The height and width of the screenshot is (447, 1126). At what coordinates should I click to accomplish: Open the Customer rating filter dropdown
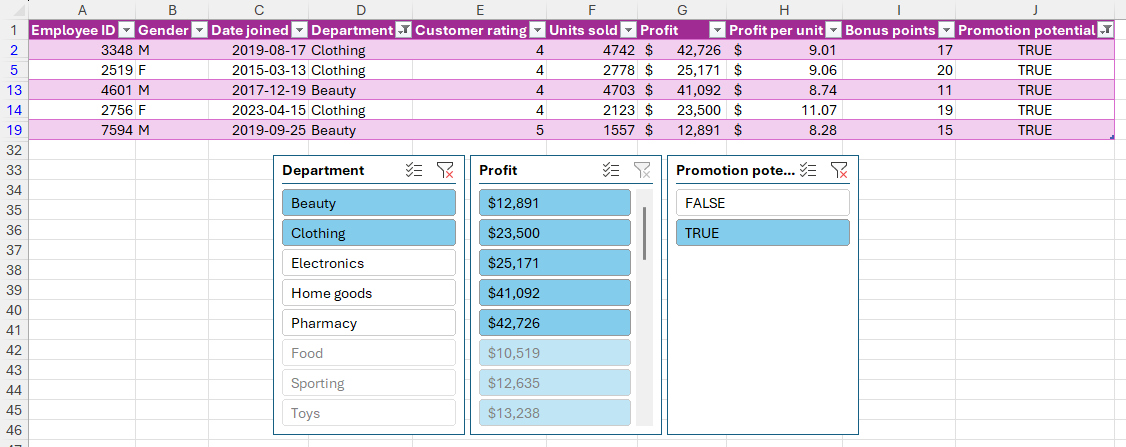pyautogui.click(x=537, y=30)
